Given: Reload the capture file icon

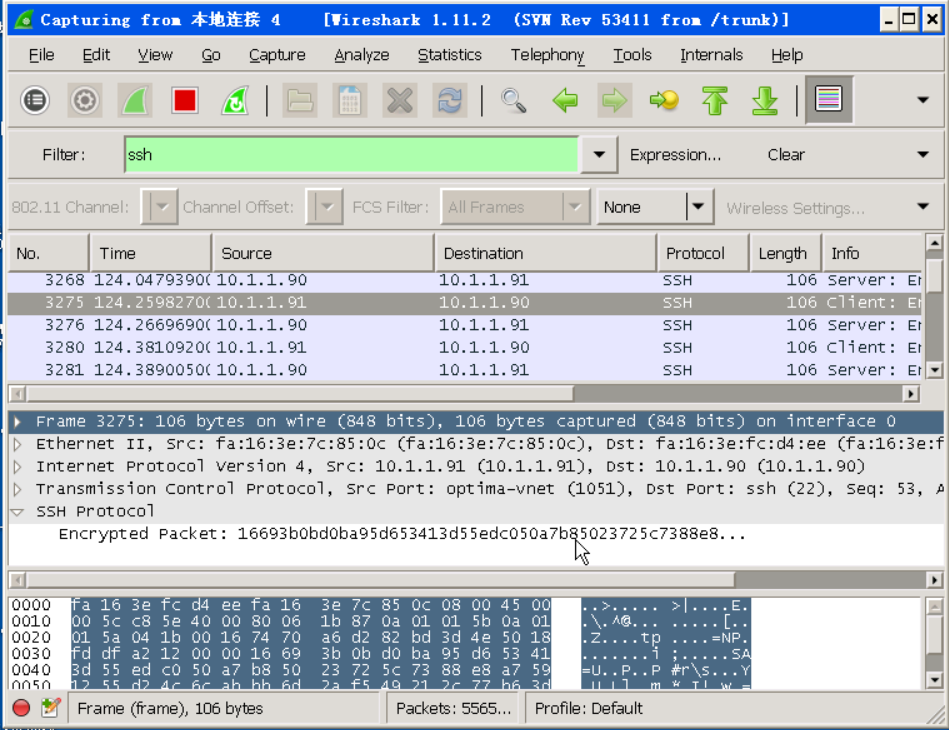Looking at the screenshot, I should (450, 100).
